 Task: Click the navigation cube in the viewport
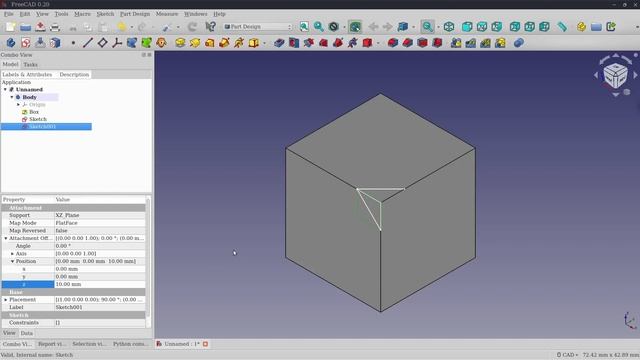pyautogui.click(x=616, y=75)
